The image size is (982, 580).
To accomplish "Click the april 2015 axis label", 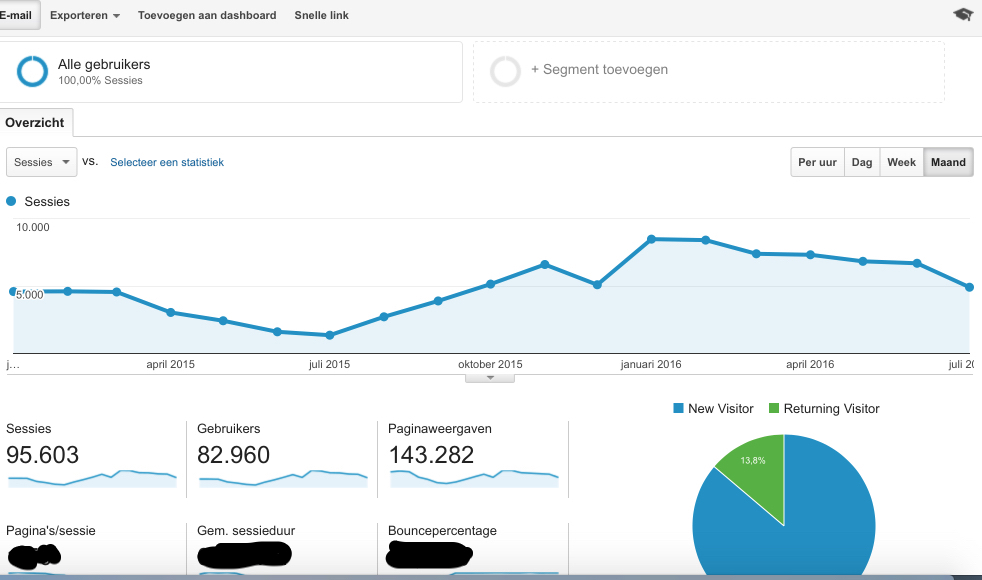I will click(x=170, y=364).
